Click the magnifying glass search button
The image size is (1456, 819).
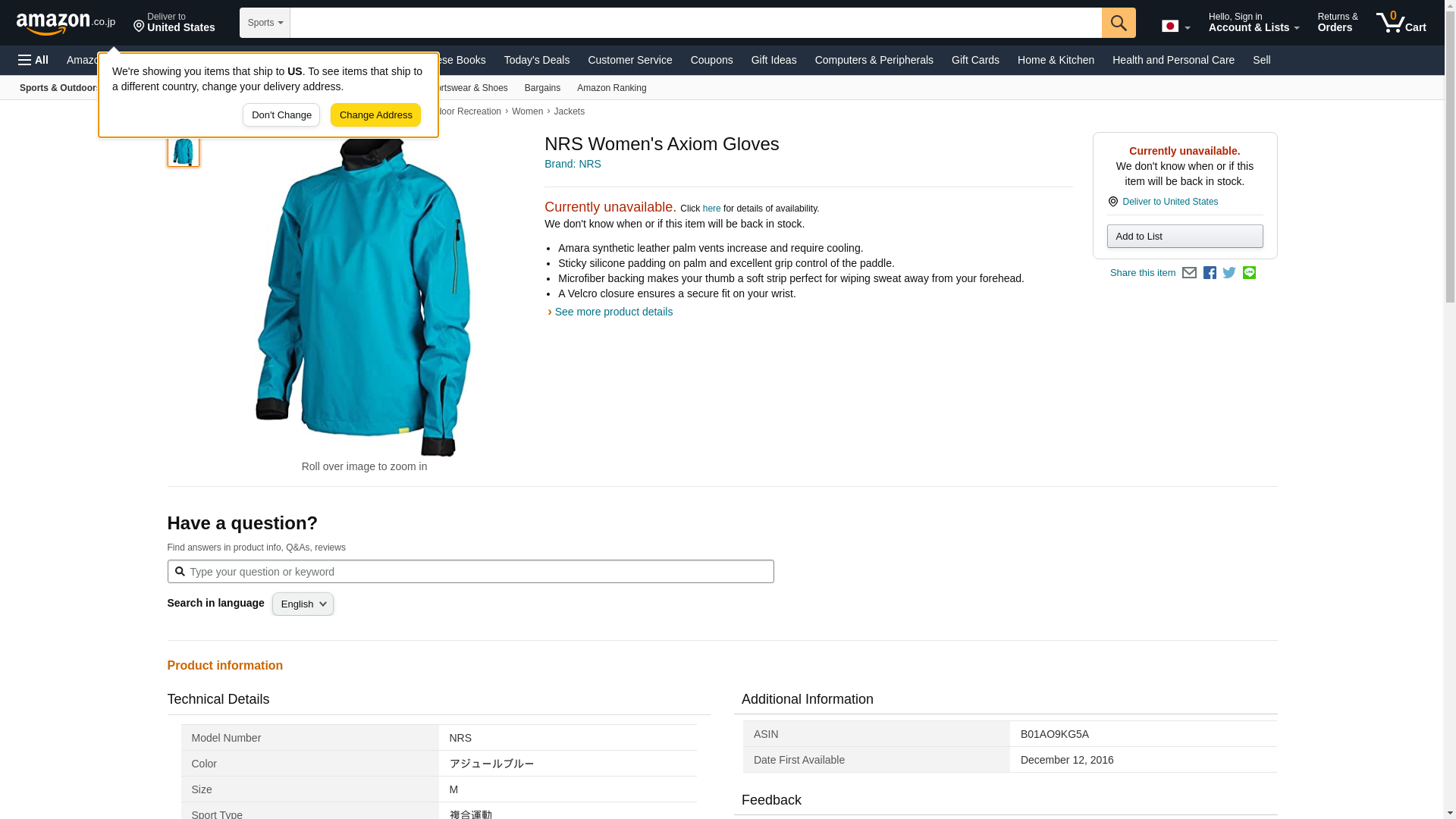pos(1119,23)
